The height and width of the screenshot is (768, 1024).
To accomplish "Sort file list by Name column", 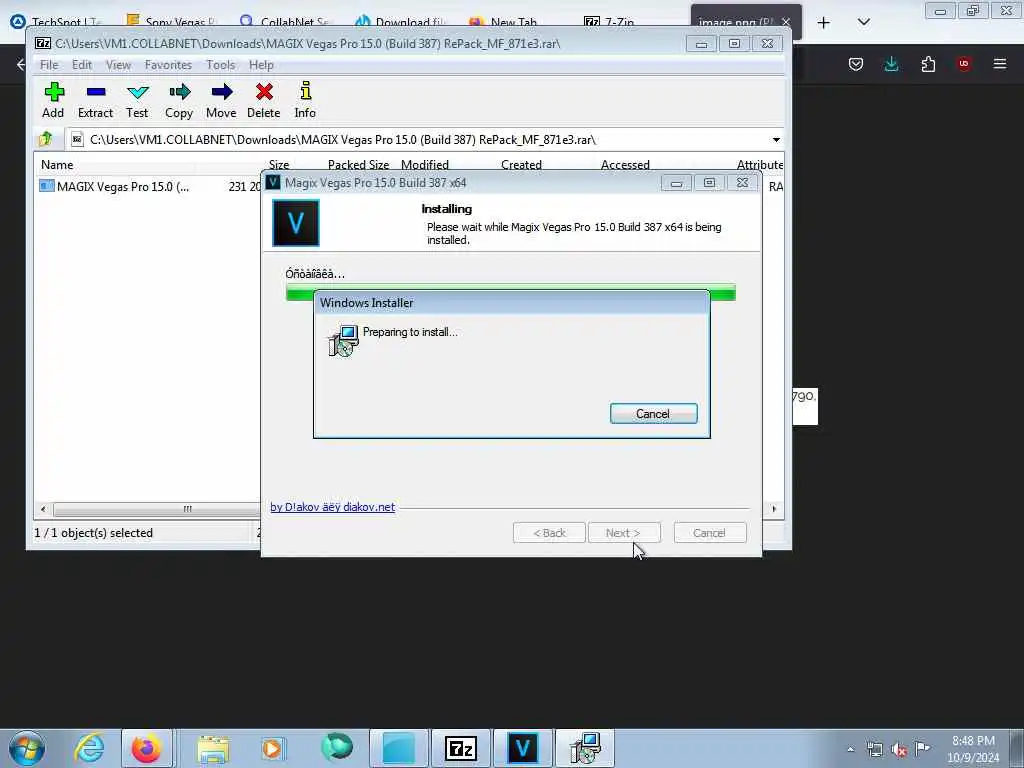I will click(57, 165).
